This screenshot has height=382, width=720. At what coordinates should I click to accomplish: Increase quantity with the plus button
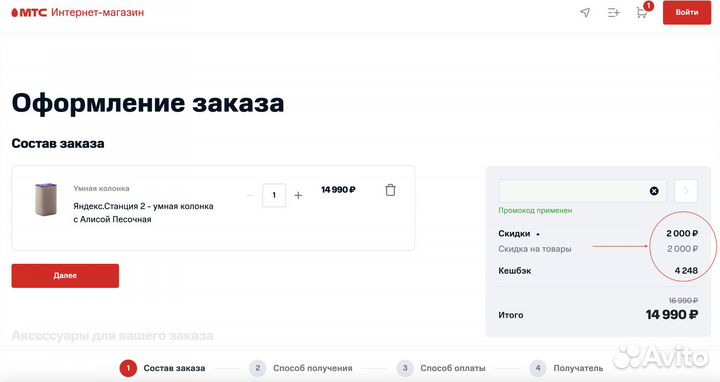click(298, 195)
